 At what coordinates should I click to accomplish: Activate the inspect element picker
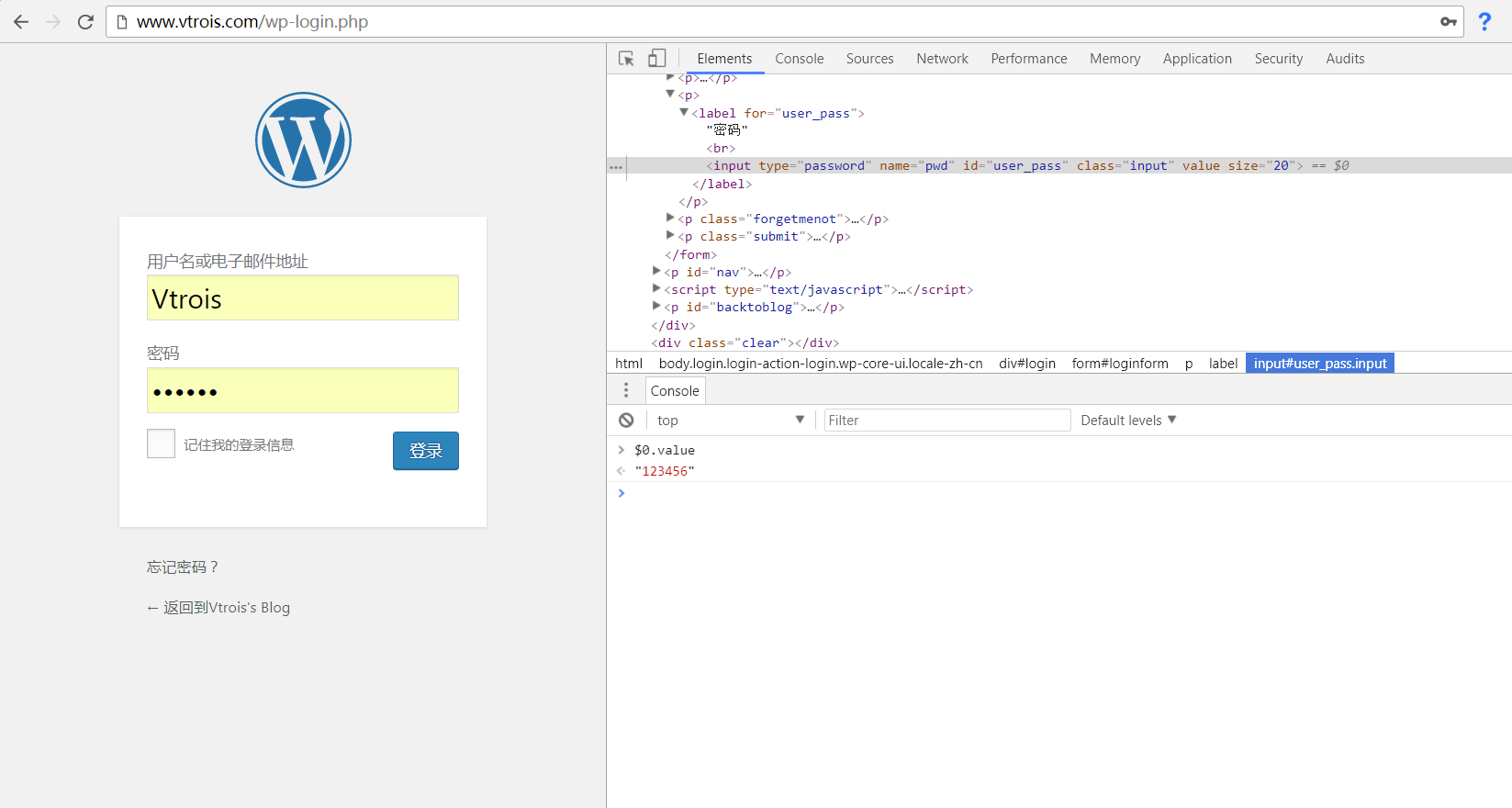click(x=626, y=59)
